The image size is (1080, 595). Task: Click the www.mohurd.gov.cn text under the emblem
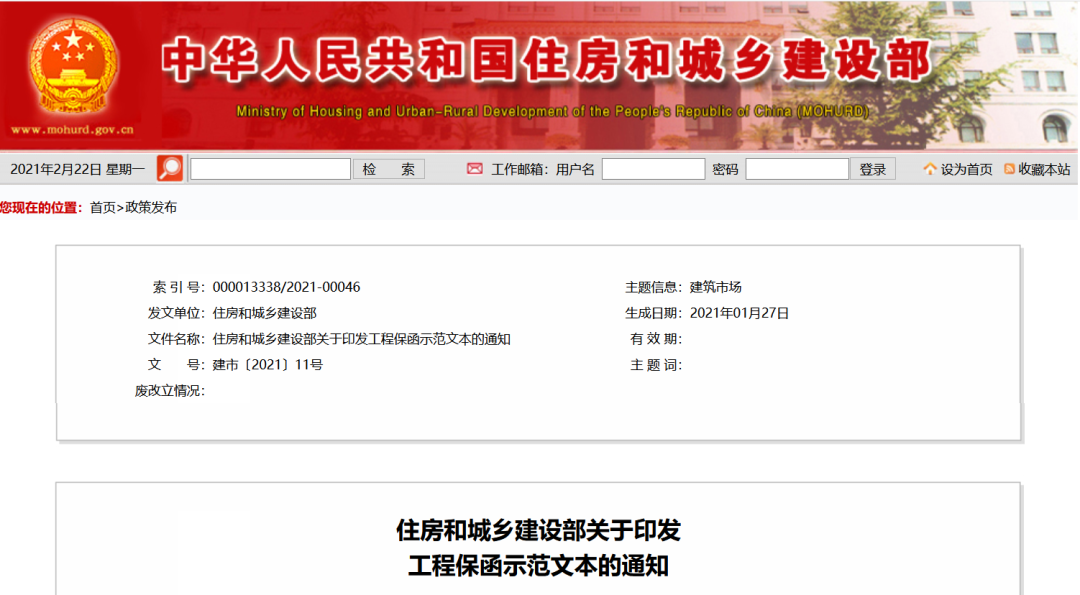click(x=72, y=129)
